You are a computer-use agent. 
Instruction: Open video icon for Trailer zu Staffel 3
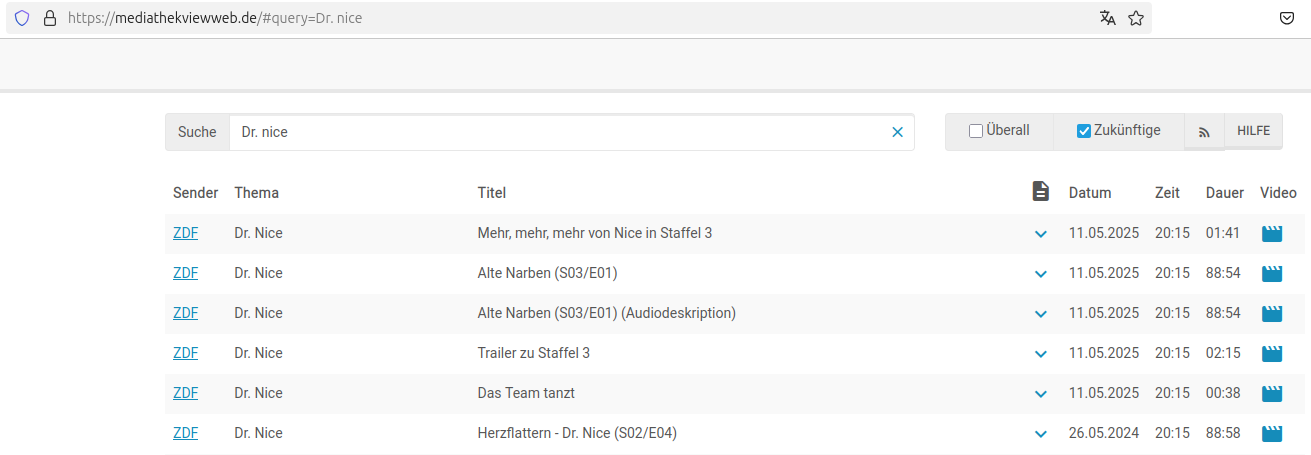pos(1272,354)
